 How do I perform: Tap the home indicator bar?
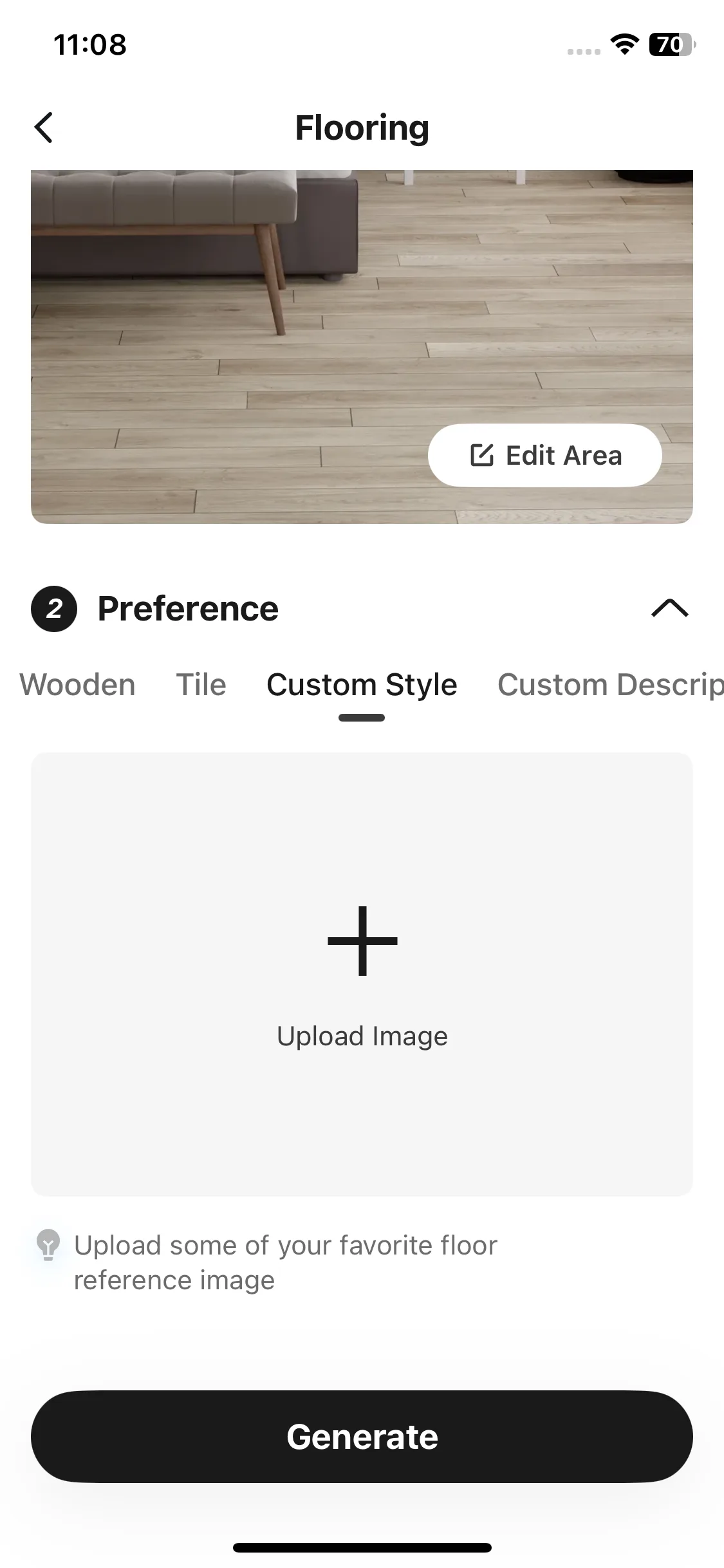tap(362, 1547)
